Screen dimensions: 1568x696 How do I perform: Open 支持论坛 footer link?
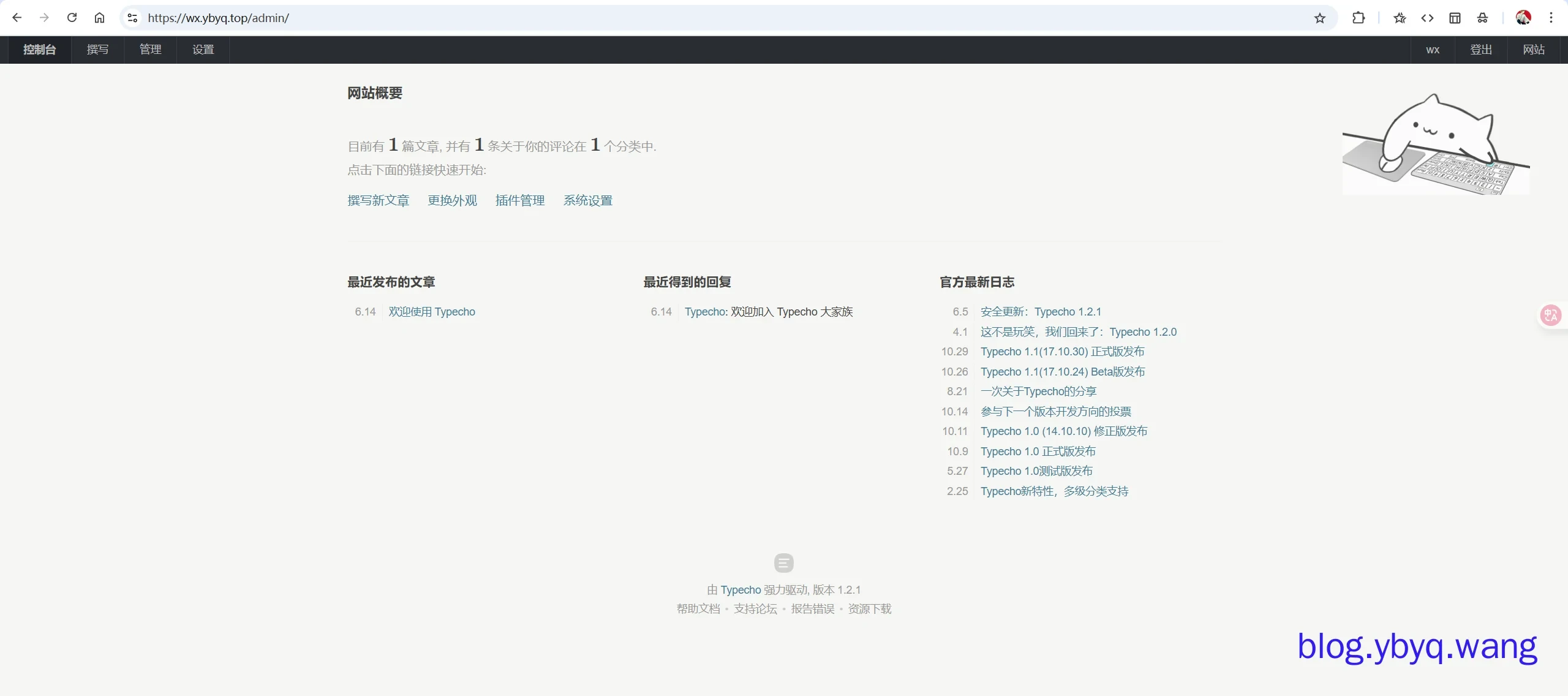[x=755, y=609]
